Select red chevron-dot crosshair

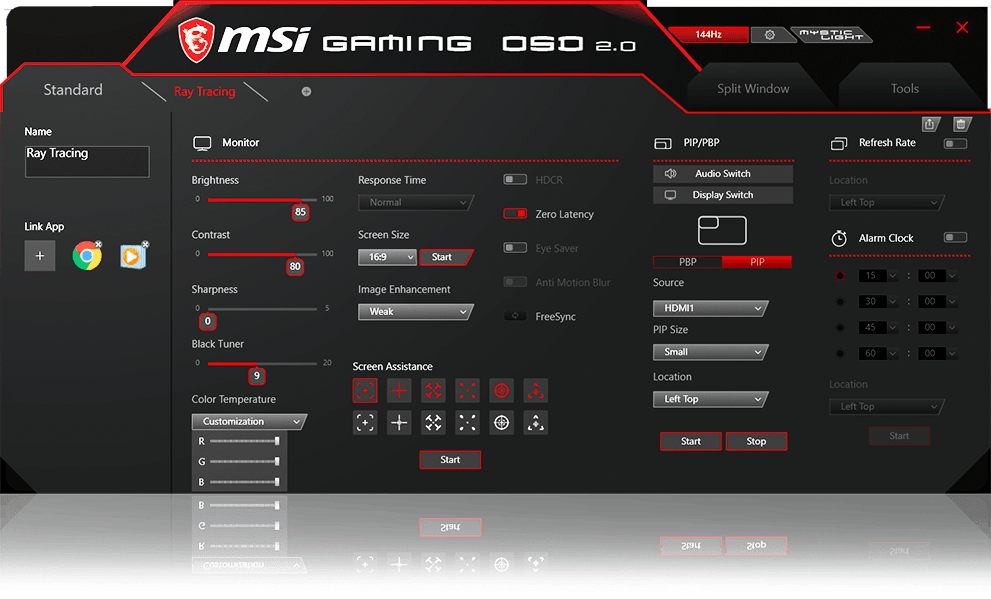(x=535, y=390)
